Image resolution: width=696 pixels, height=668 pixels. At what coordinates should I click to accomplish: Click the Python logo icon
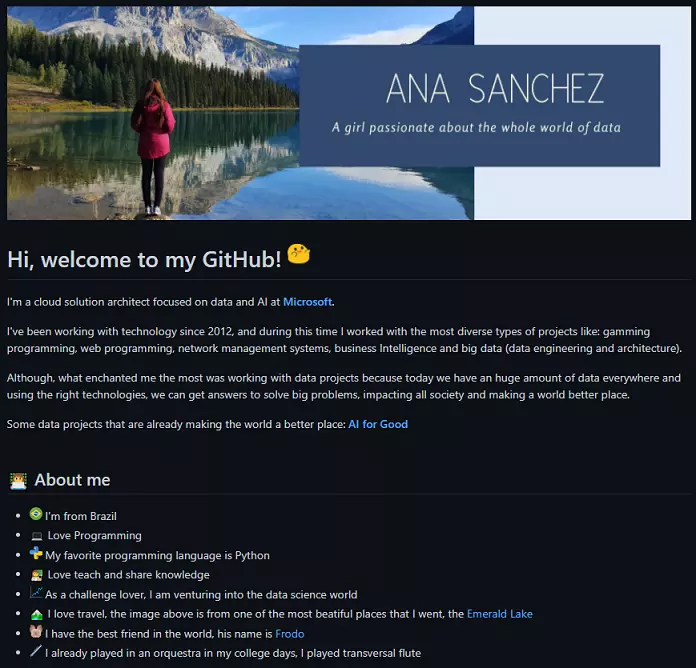[36, 553]
